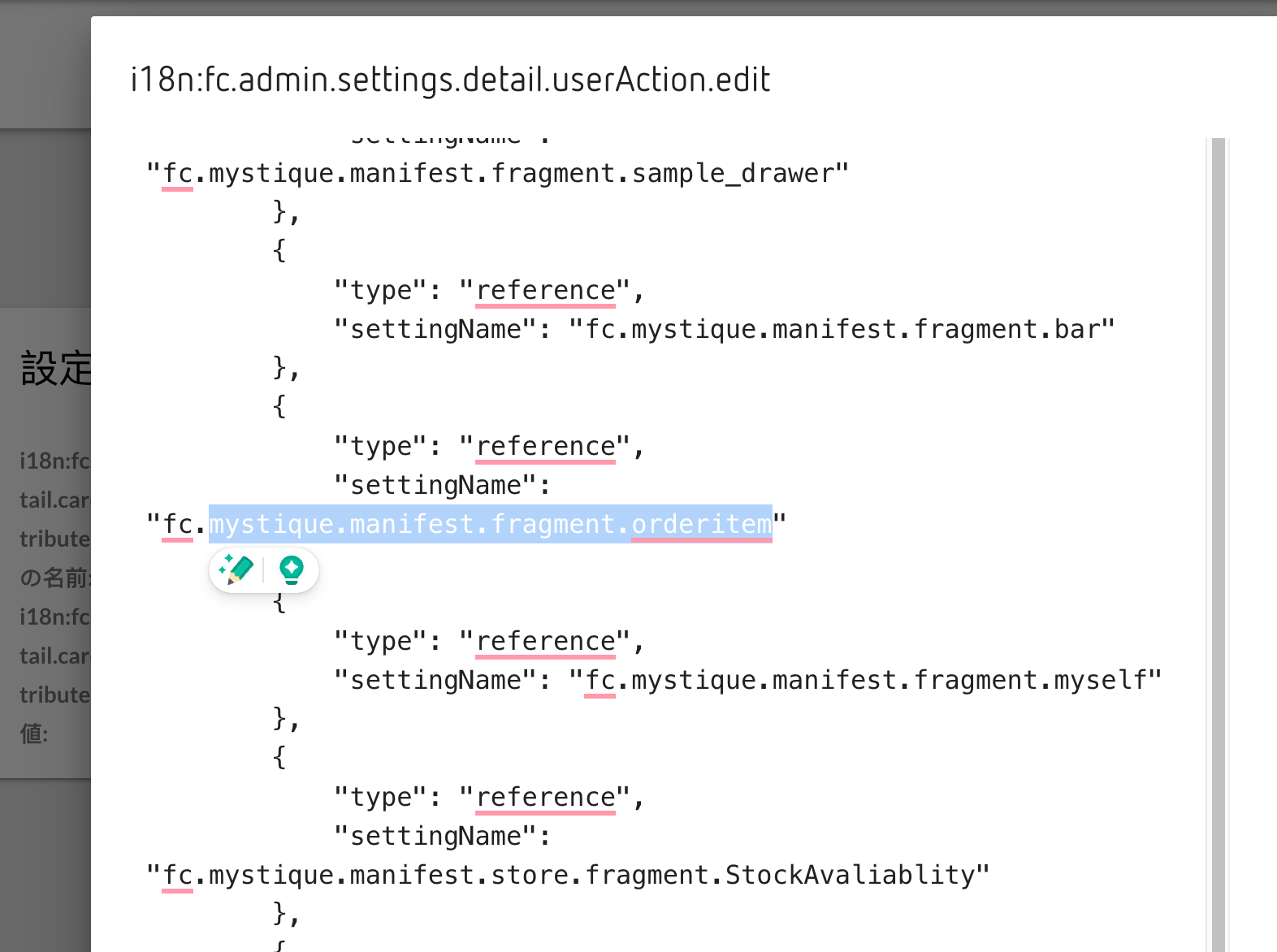
Task: Click the green lightbulb suggestion icon
Action: pyautogui.click(x=291, y=569)
